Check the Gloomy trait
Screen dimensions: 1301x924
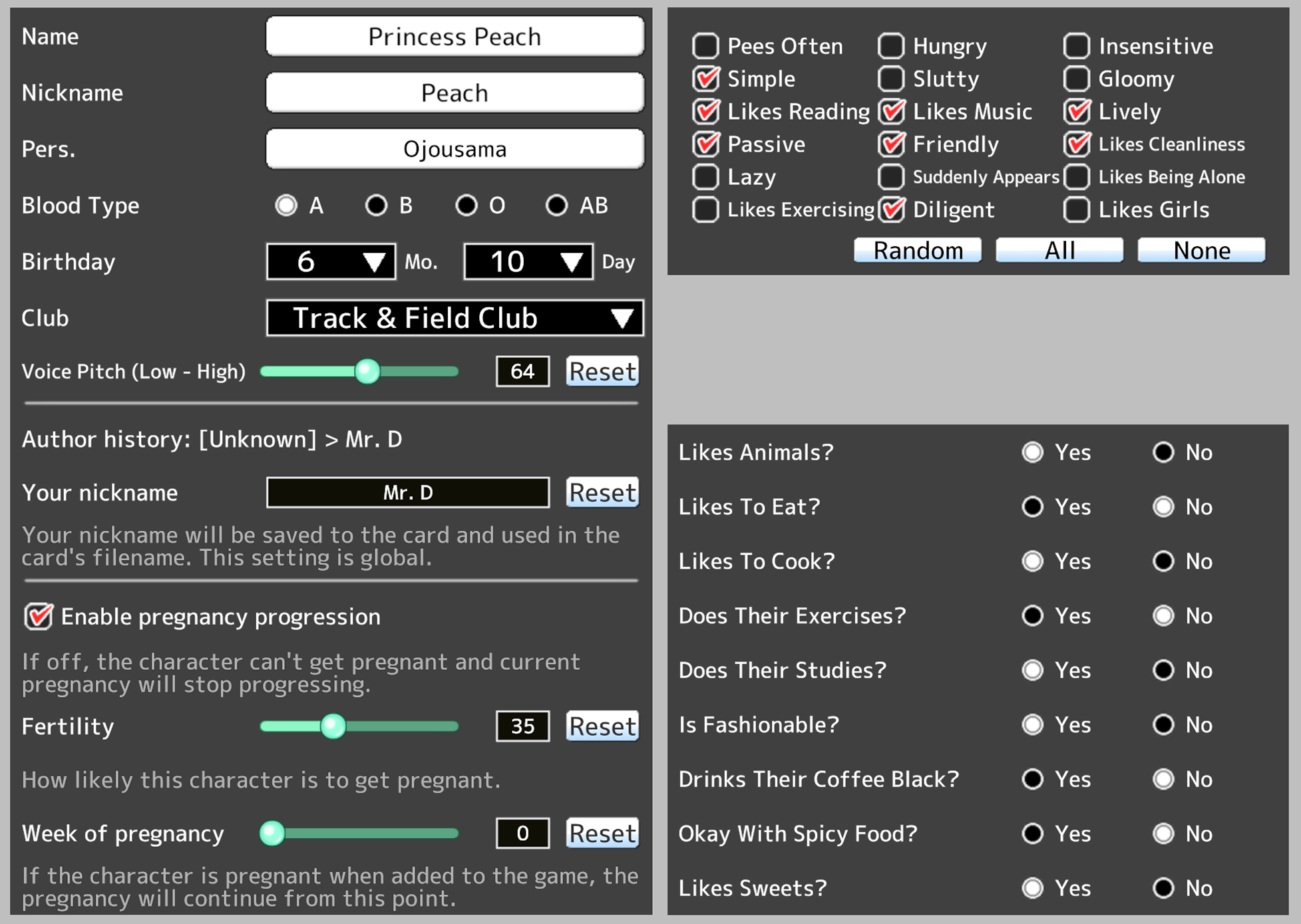click(x=1077, y=78)
